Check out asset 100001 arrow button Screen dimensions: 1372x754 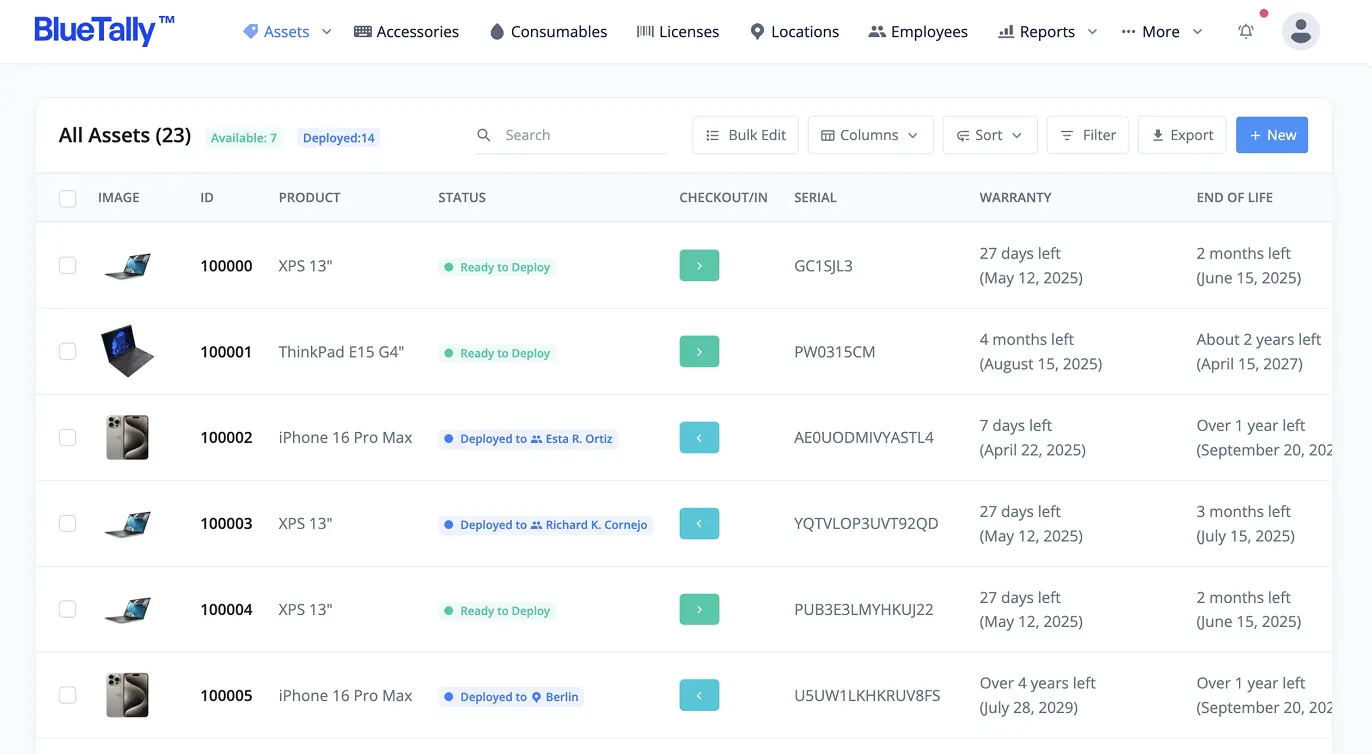[x=699, y=352]
